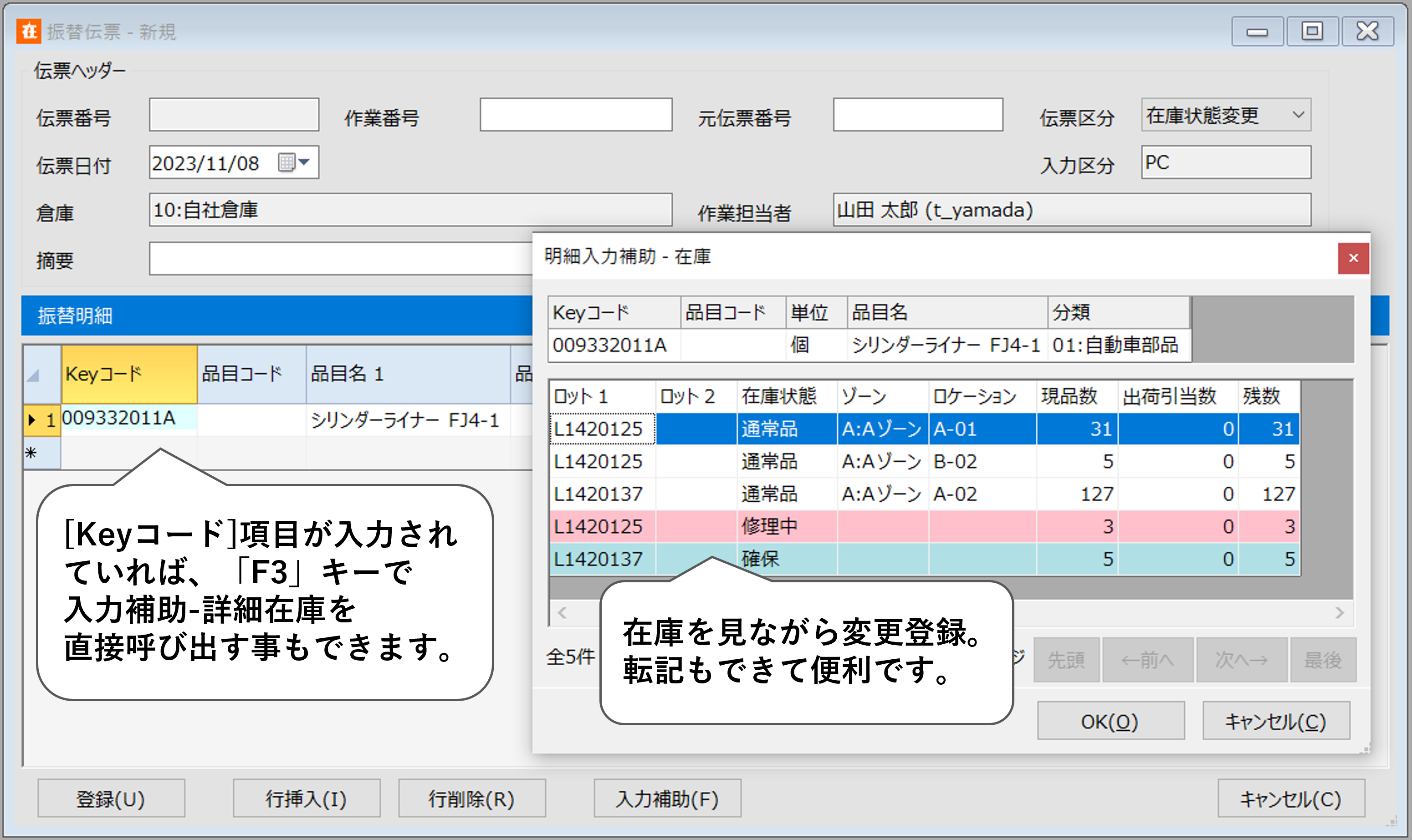The height and width of the screenshot is (840, 1412).
Task: Click the 単位 column header in dialog
Action: click(816, 312)
